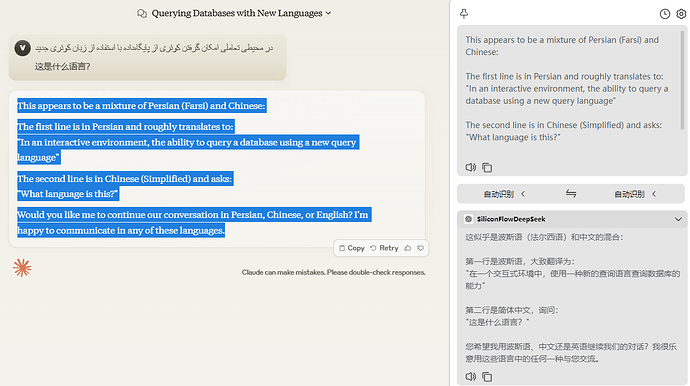Click the chat bubble icon beside title
This screenshot has height=386, width=690.
[142, 14]
